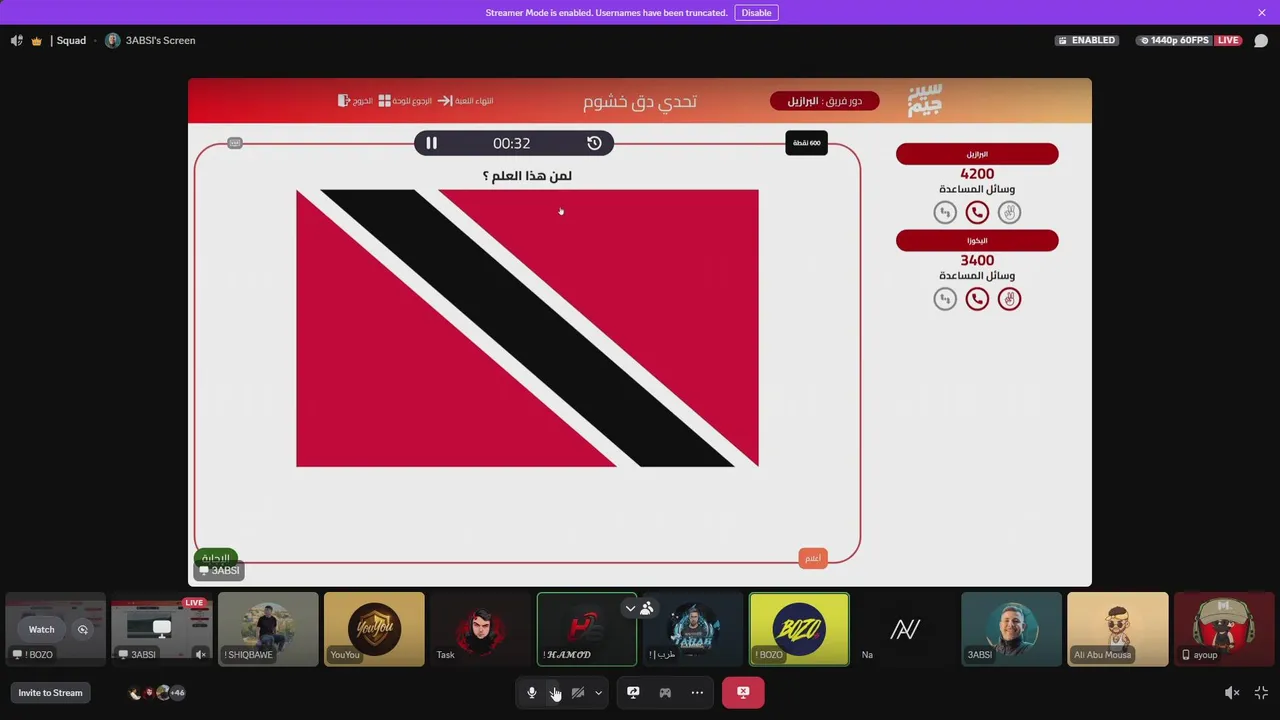Exit full screen view
The height and width of the screenshot is (720, 1280).
click(x=1261, y=692)
